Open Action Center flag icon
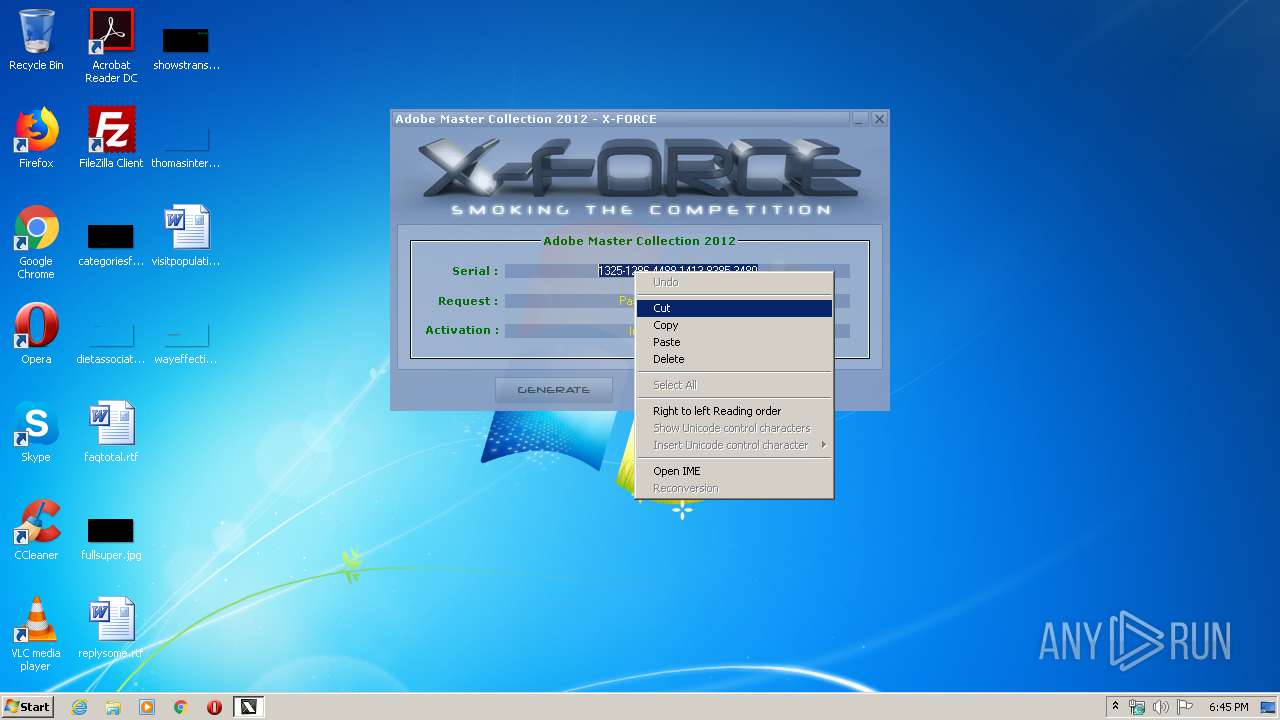The height and width of the screenshot is (720, 1280). tap(1185, 707)
